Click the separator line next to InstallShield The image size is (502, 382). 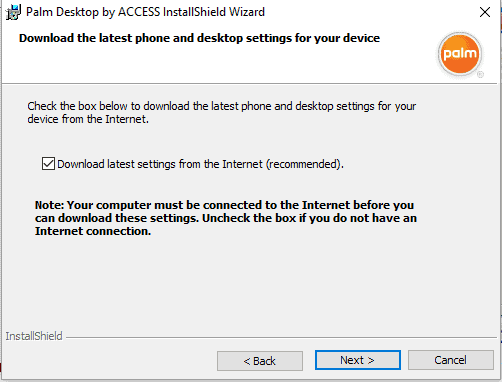pyautogui.click(x=281, y=337)
